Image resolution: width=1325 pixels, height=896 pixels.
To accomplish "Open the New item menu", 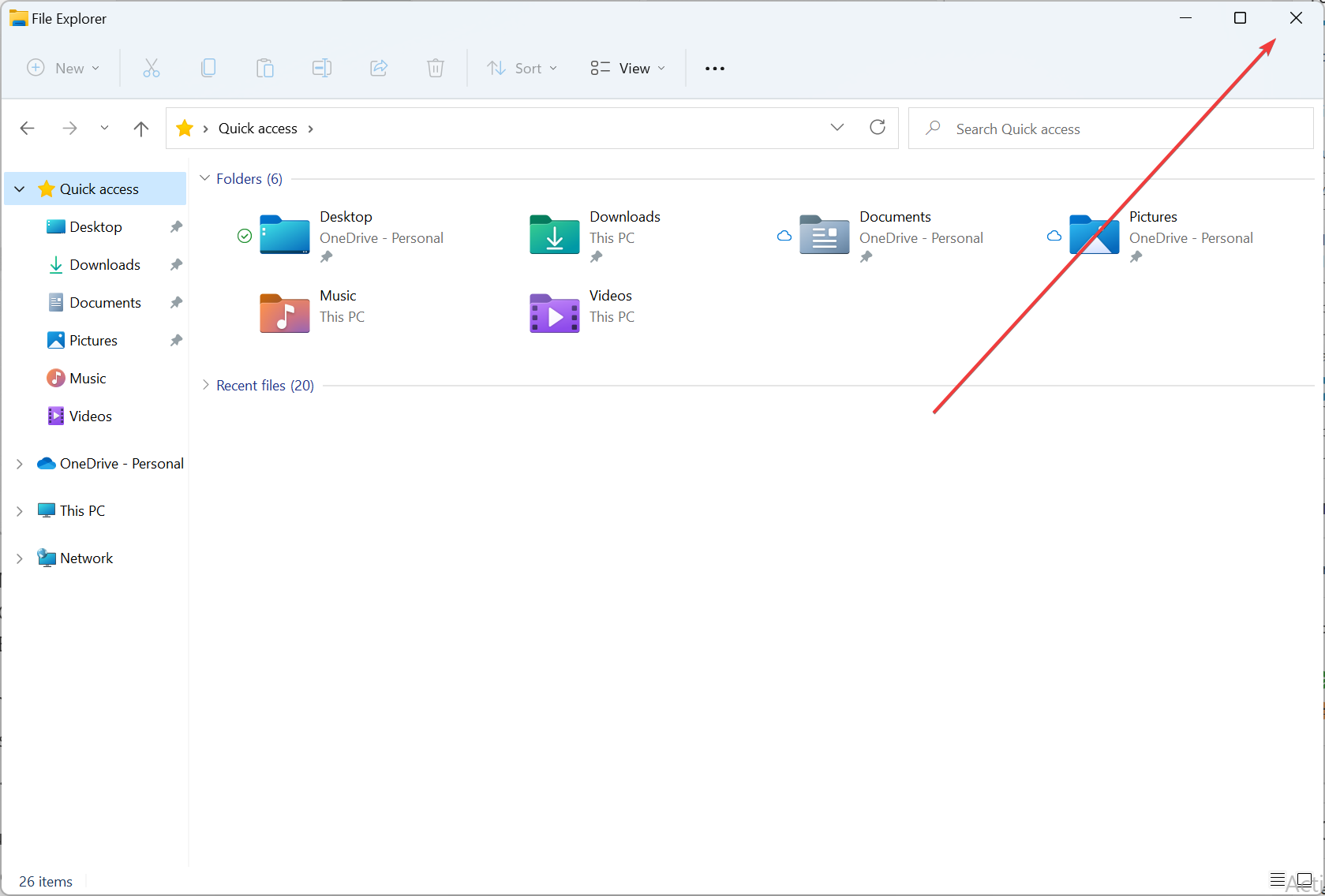I will [63, 68].
